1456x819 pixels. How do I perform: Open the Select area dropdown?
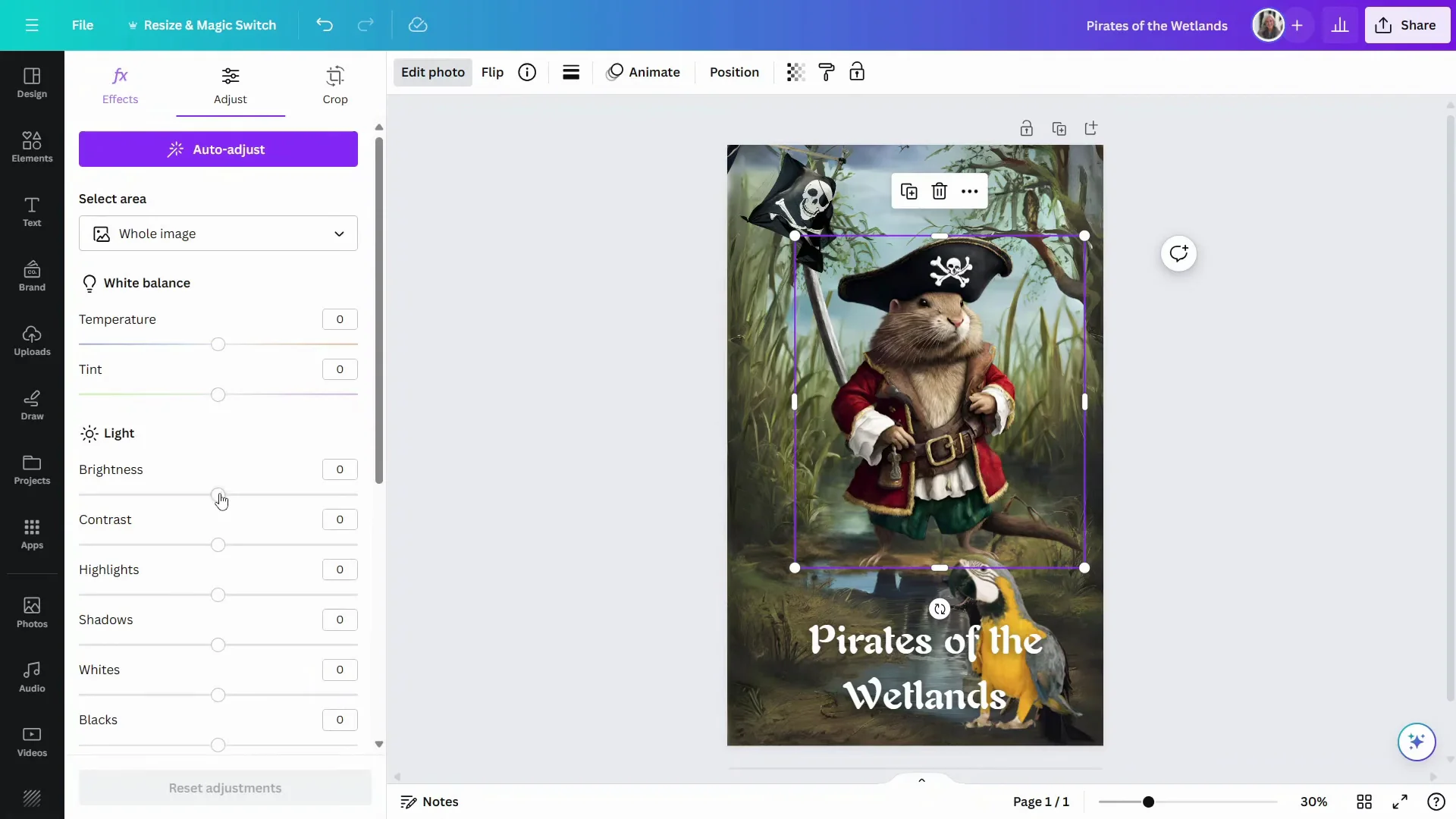pos(218,234)
